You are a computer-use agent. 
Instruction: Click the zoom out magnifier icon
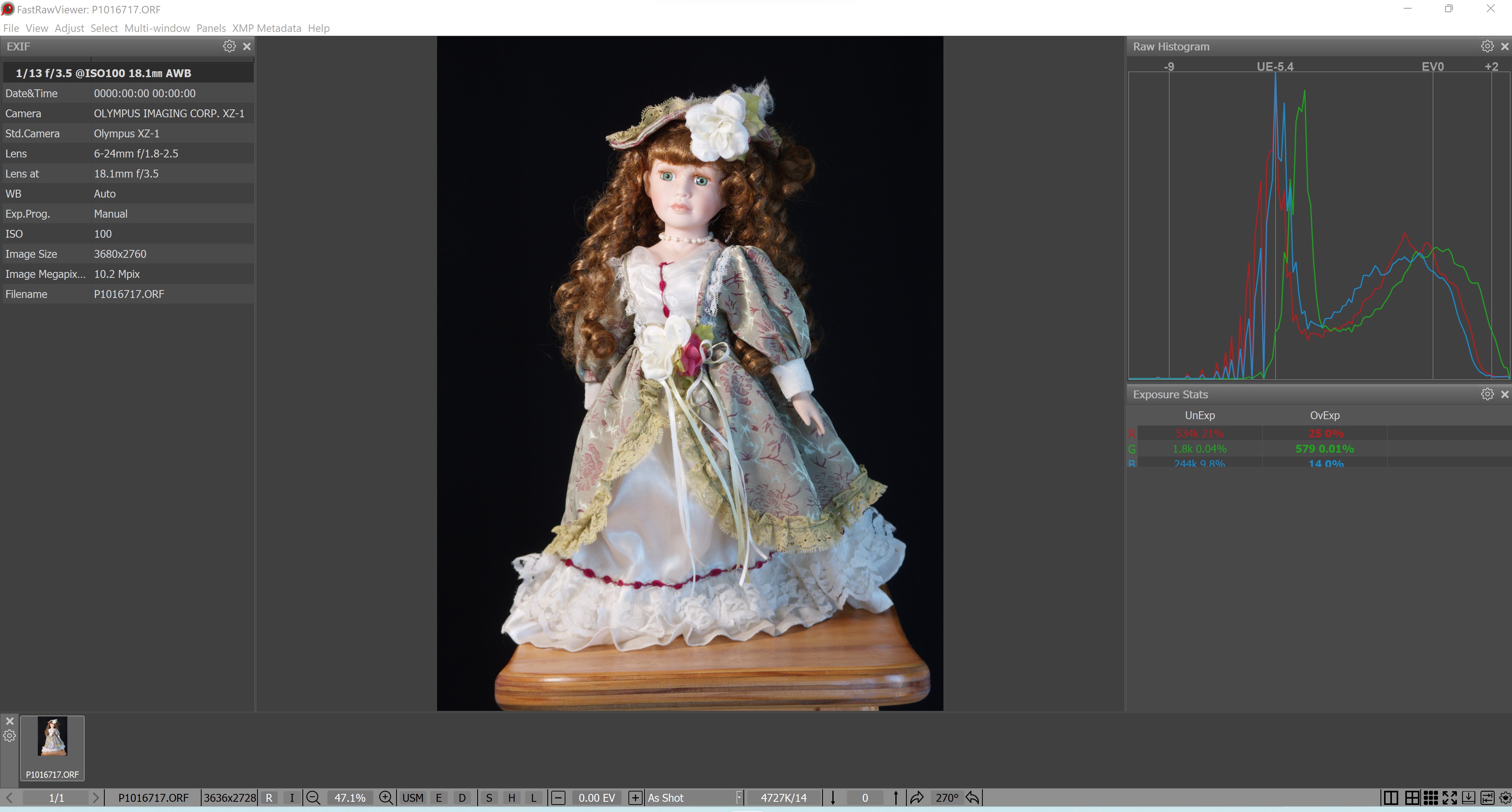[x=313, y=798]
